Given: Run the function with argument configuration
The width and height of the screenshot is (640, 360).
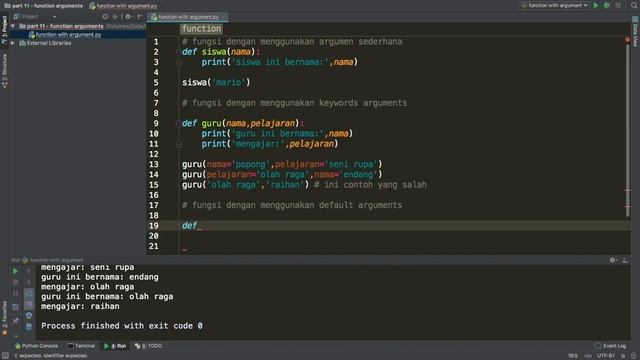Looking at the screenshot, I should pos(596,6).
